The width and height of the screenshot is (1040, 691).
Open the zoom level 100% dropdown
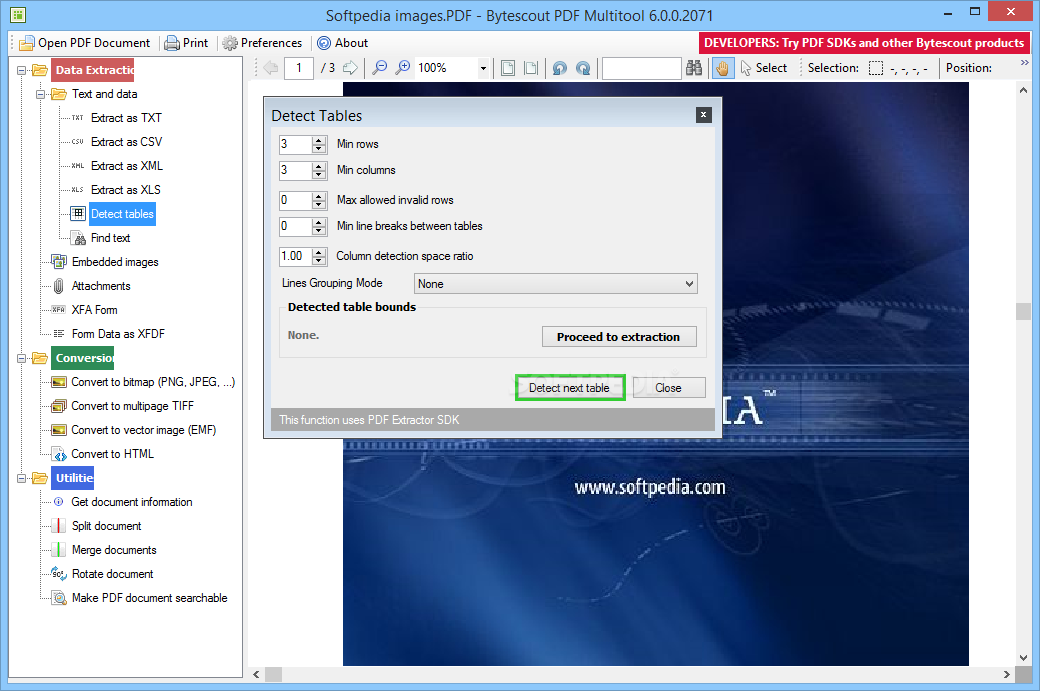483,68
